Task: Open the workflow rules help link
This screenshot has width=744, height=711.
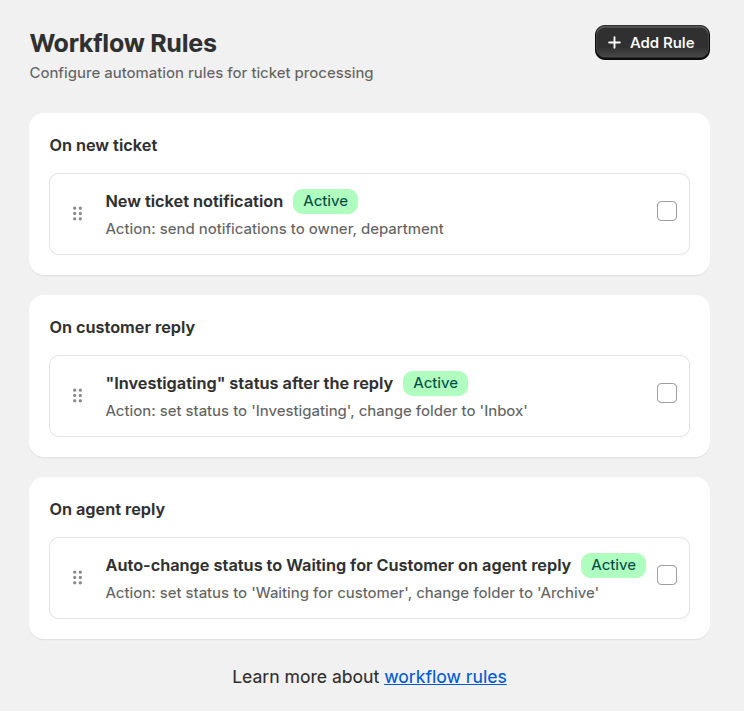Action: pos(445,677)
